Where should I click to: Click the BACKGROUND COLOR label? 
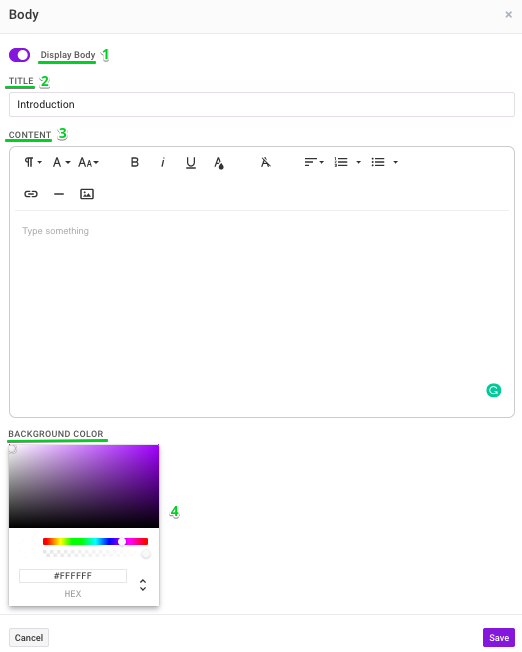click(x=56, y=434)
